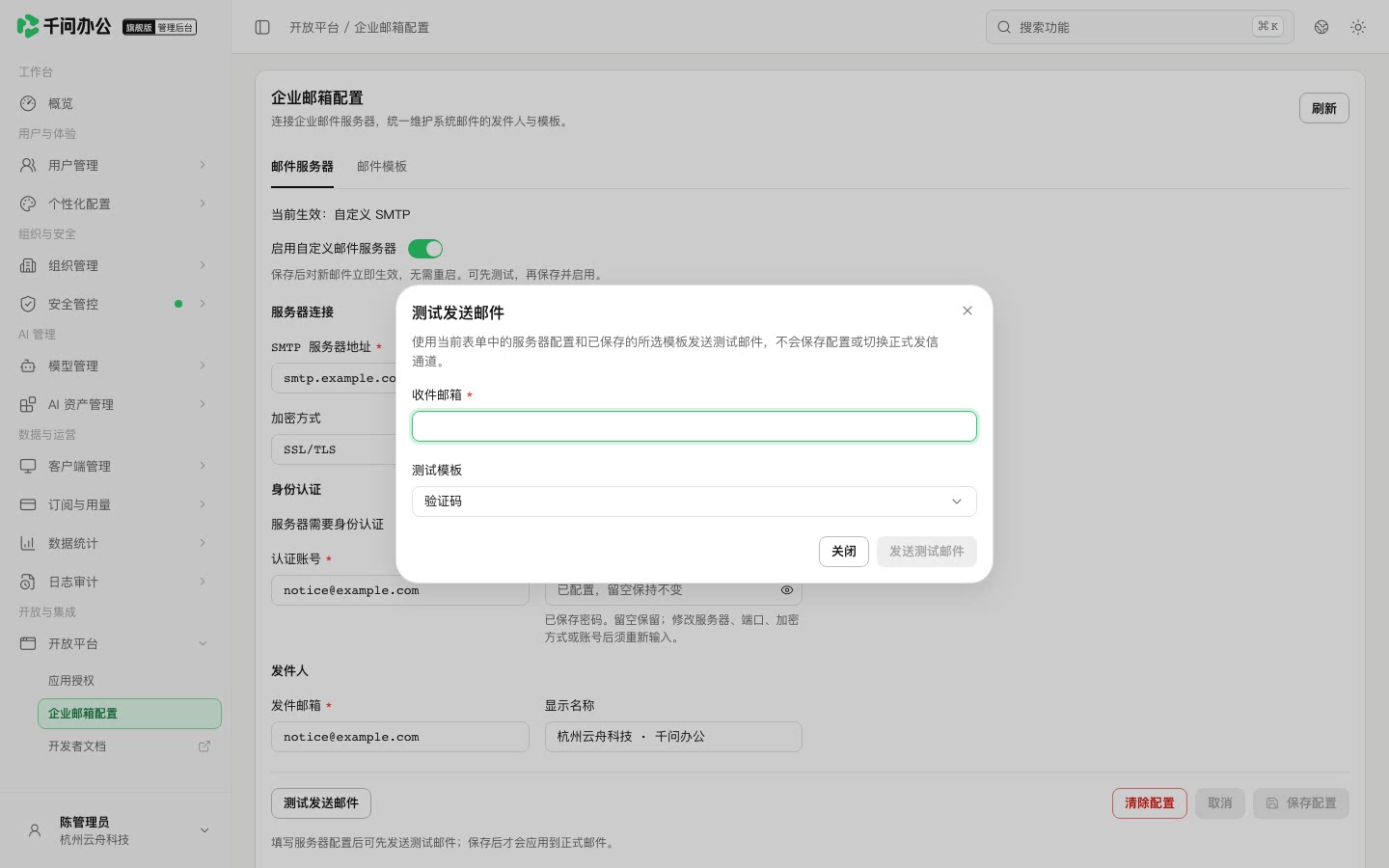This screenshot has width=1389, height=868.
Task: Click the 用户管理 people icon
Action: [x=28, y=165]
